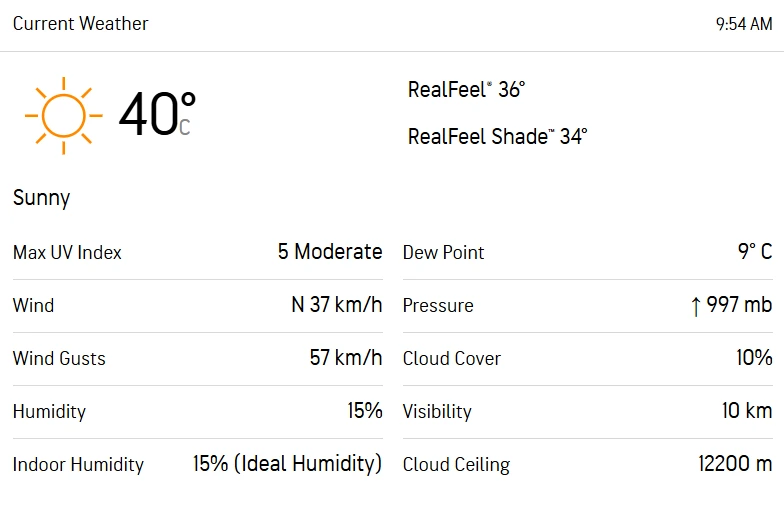Select the Dew Point label
This screenshot has height=512, width=784.
pyautogui.click(x=443, y=253)
